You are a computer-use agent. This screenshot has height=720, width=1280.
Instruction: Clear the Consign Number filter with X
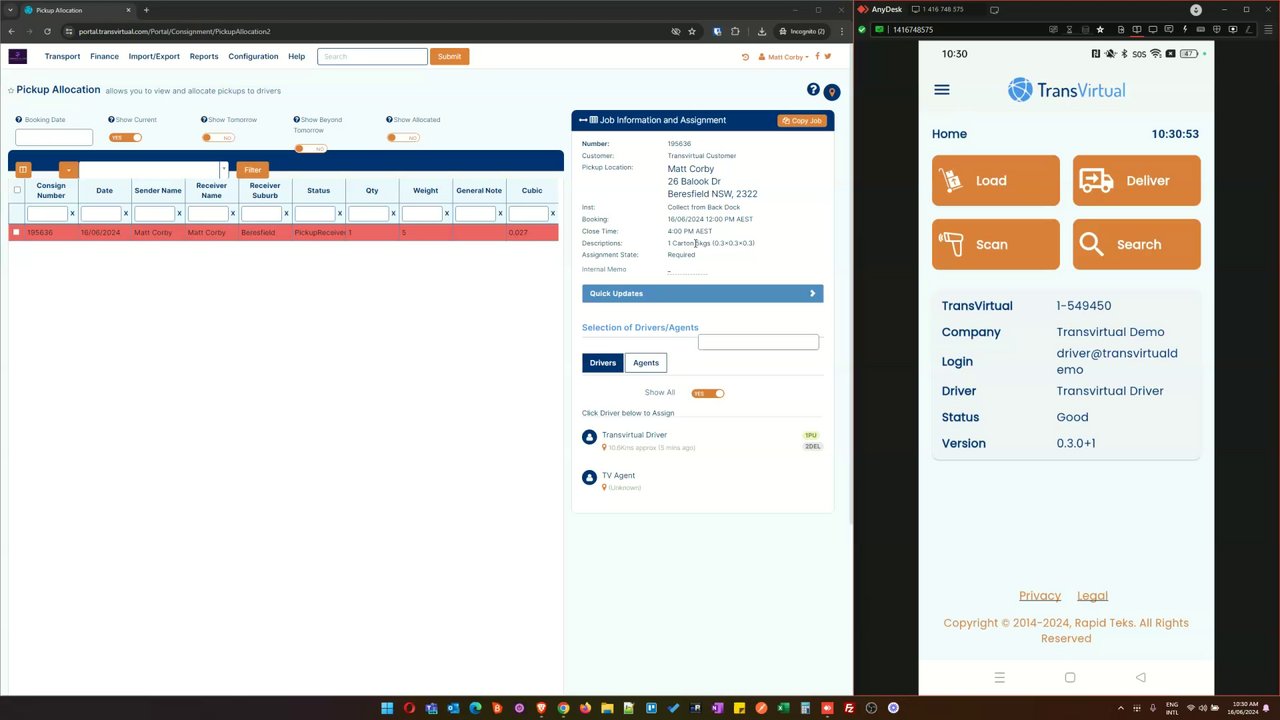(x=72, y=213)
